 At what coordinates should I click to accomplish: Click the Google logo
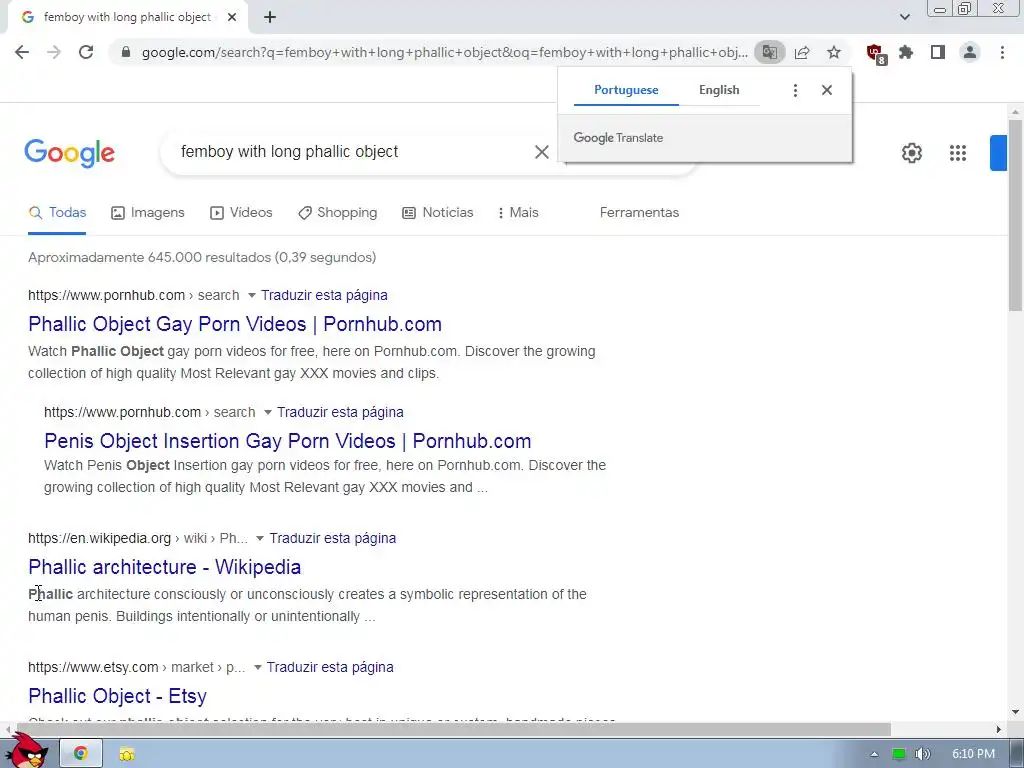pyautogui.click(x=70, y=153)
